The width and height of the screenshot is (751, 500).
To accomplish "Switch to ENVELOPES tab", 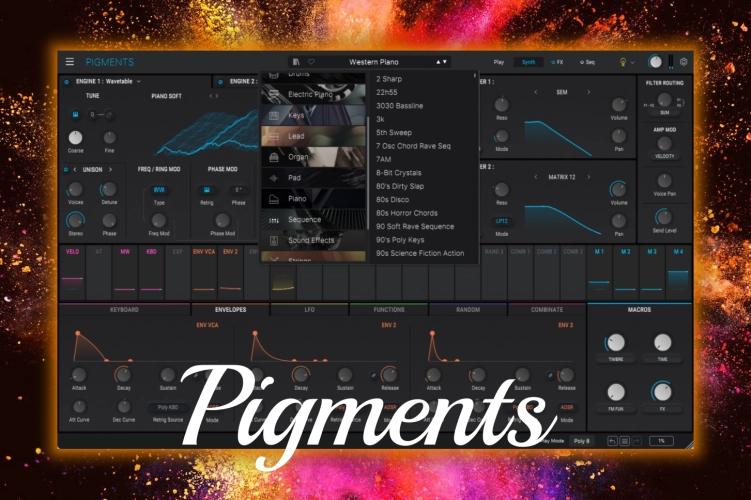I will point(230,310).
